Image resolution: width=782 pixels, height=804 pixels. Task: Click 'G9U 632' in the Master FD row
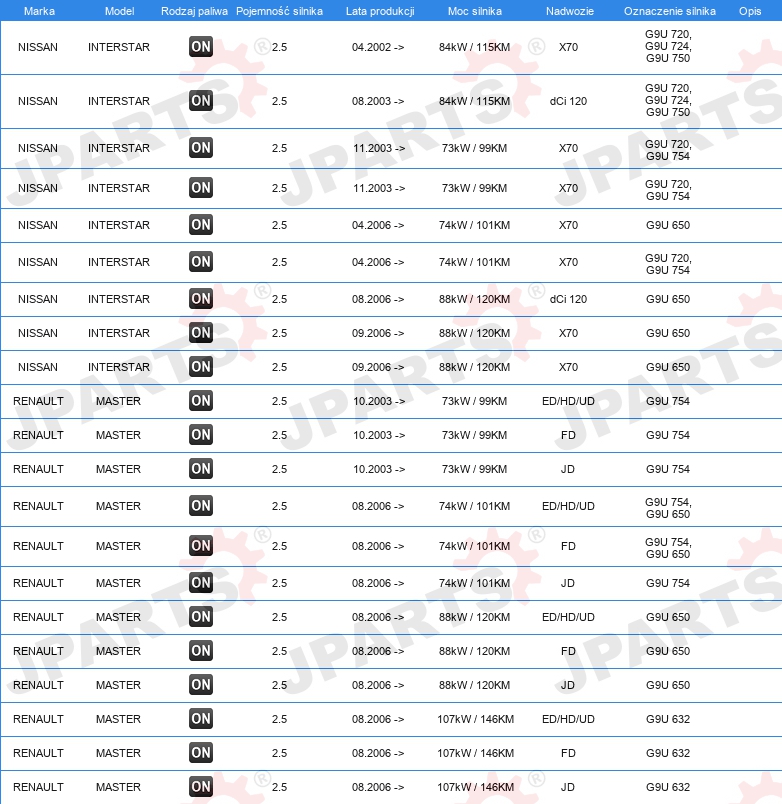[668, 753]
